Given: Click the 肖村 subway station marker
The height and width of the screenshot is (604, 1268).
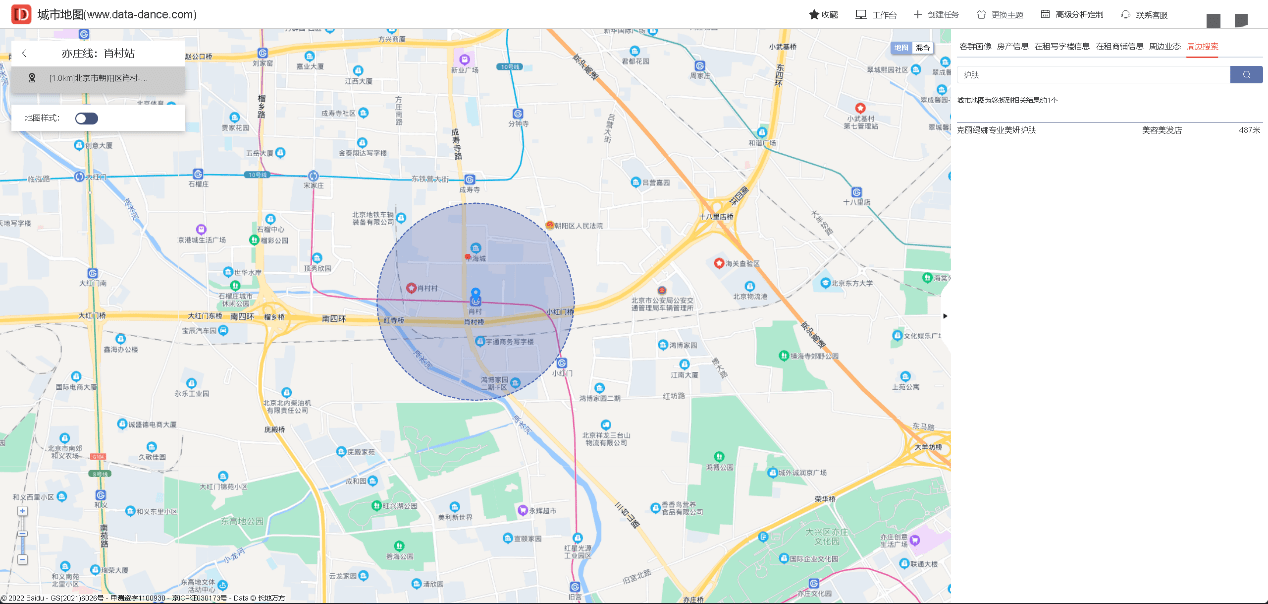Looking at the screenshot, I should tap(475, 300).
